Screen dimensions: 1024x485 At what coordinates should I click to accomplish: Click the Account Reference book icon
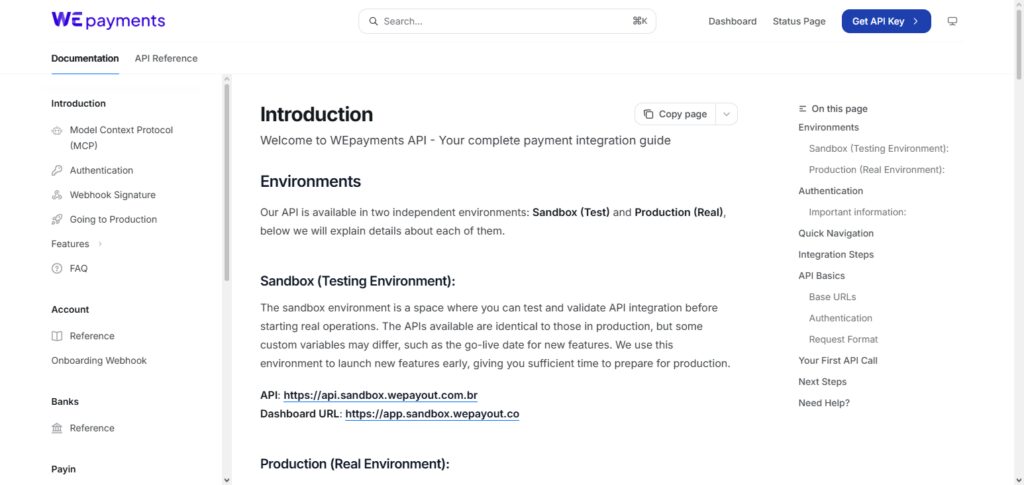(x=57, y=336)
